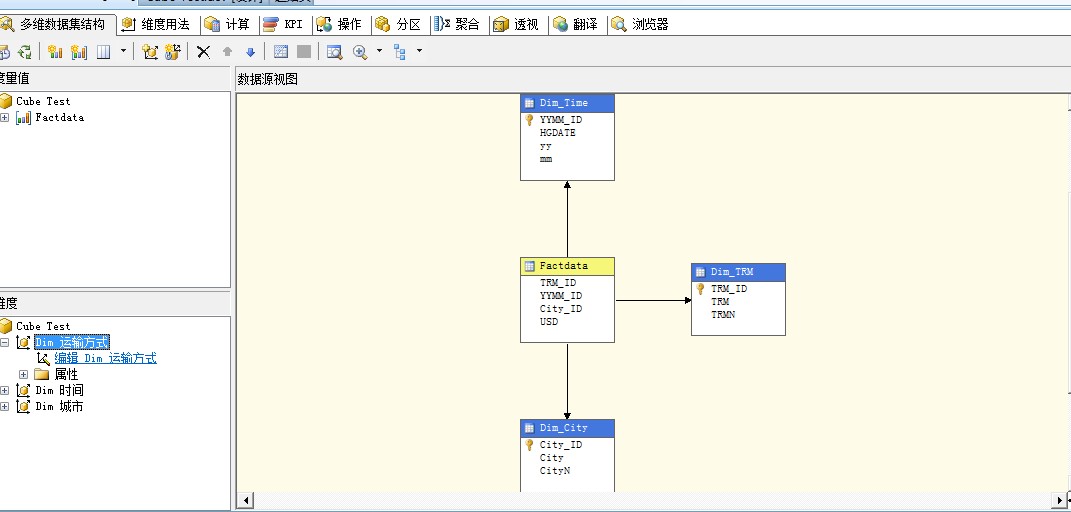Select the Dim_City table header
Viewport: 1071px width, 512px height.
tap(568, 428)
